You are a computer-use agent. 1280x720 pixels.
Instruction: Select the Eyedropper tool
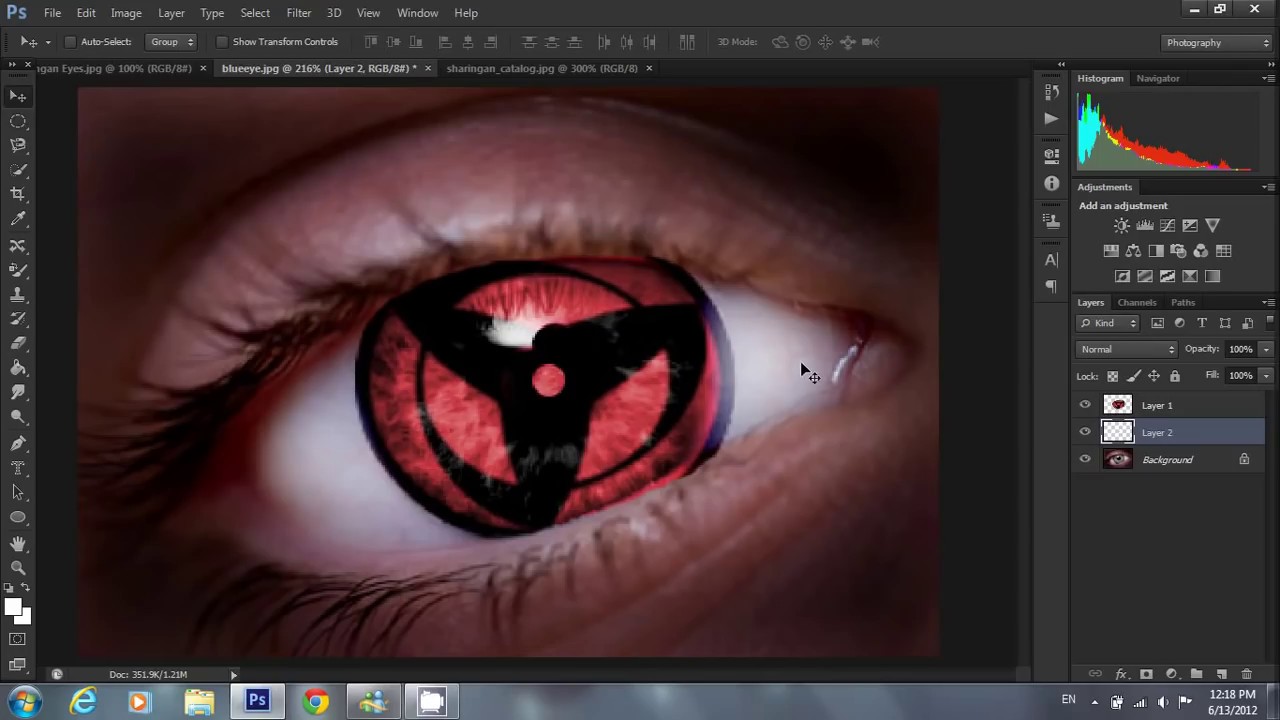pos(18,220)
